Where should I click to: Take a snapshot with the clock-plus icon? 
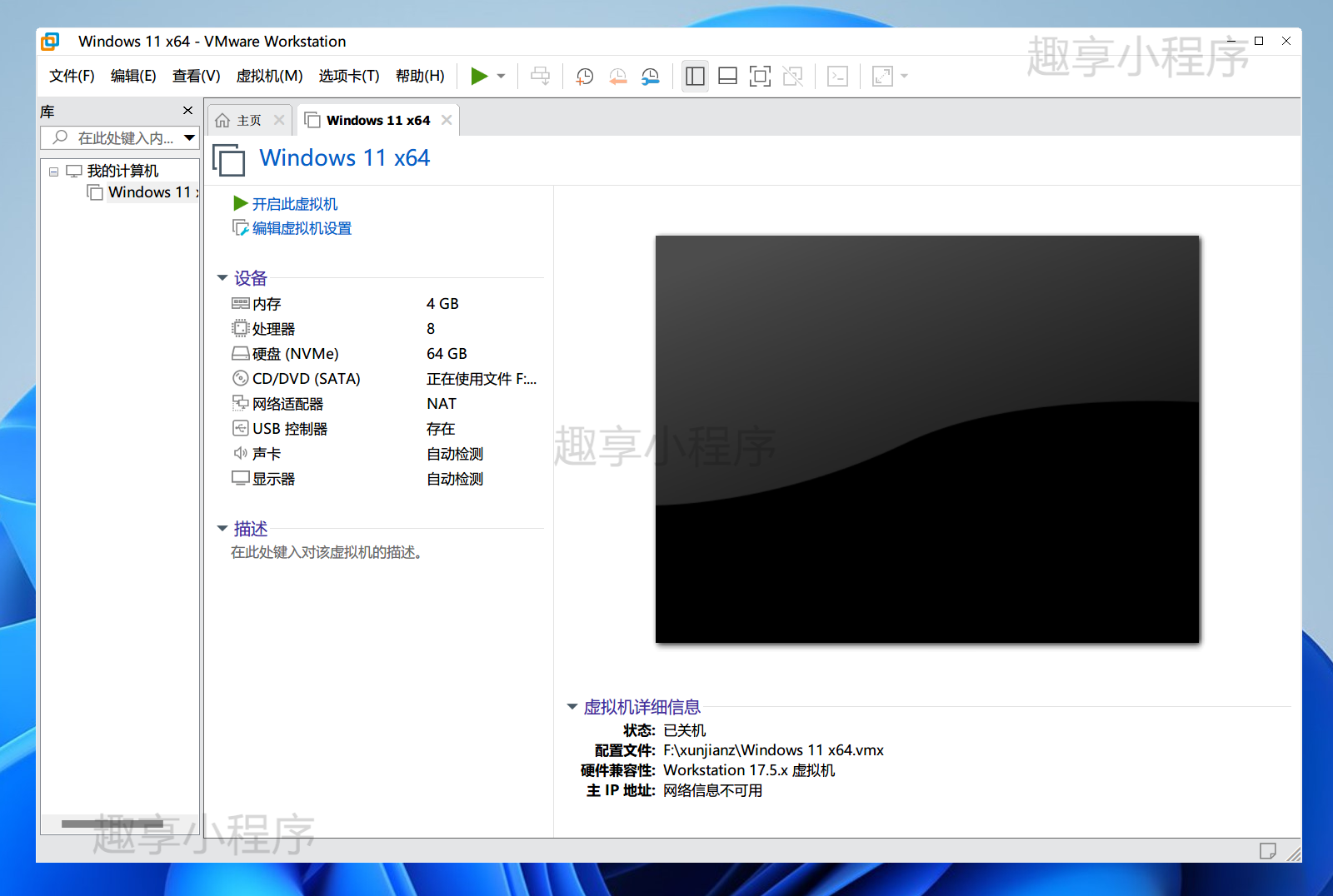pyautogui.click(x=585, y=77)
